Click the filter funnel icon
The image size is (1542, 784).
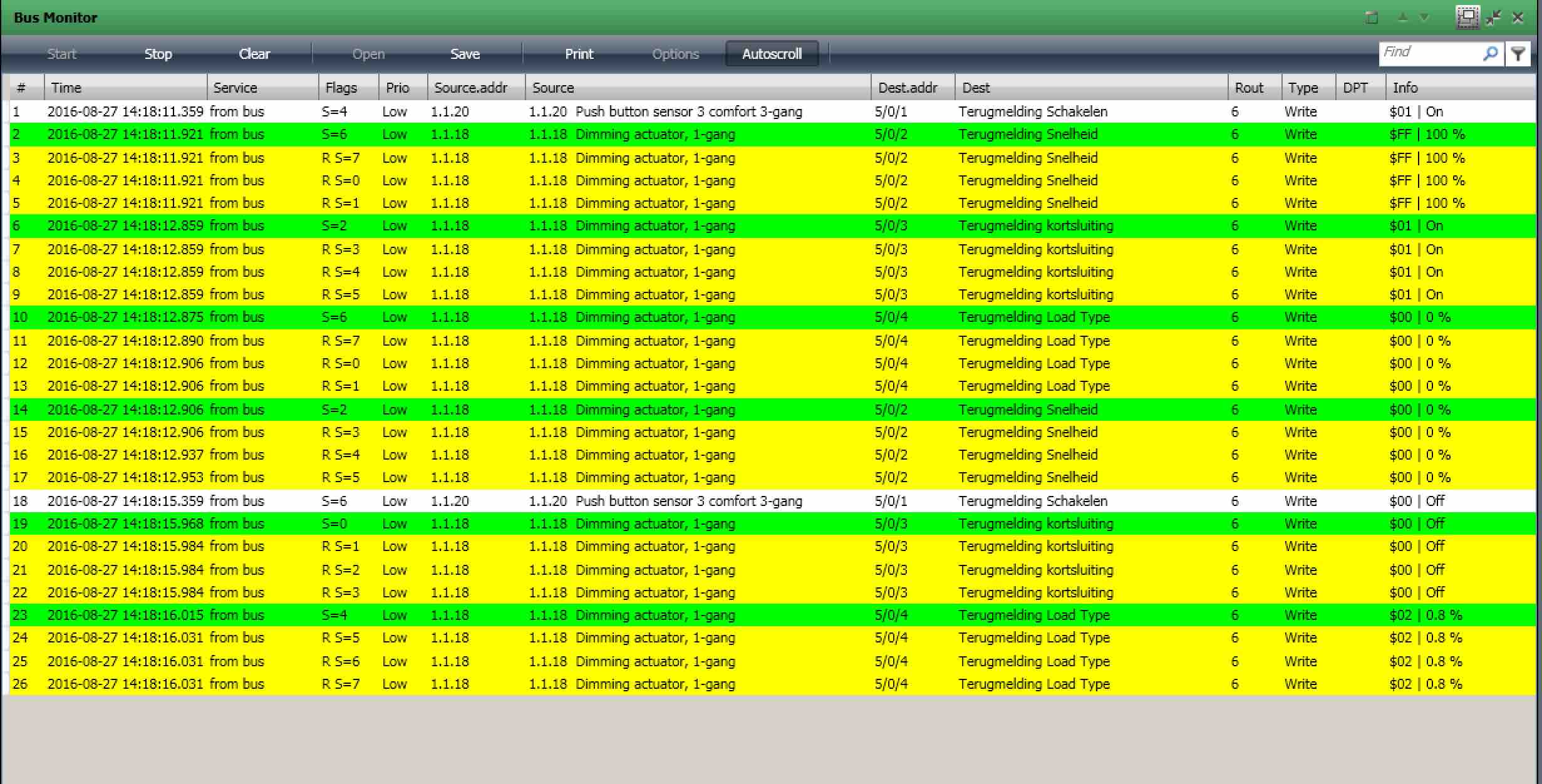tap(1518, 54)
